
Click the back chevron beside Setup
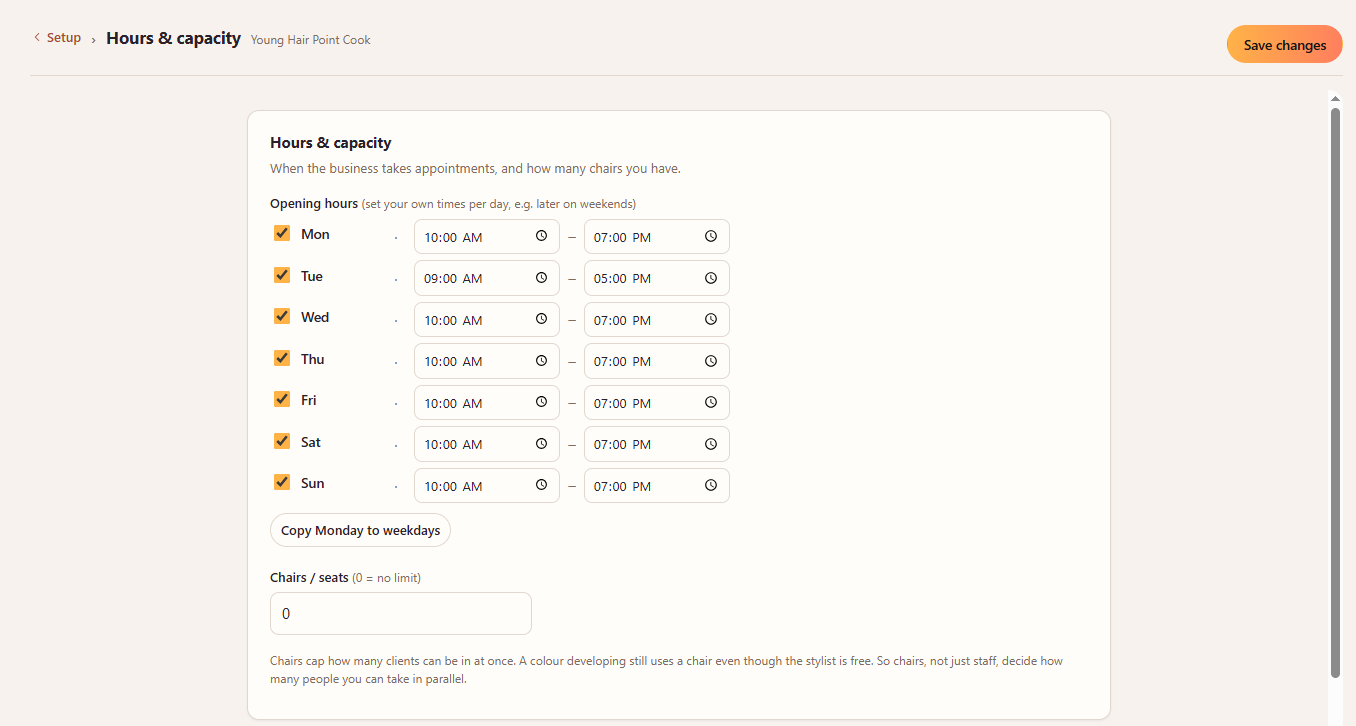37,38
